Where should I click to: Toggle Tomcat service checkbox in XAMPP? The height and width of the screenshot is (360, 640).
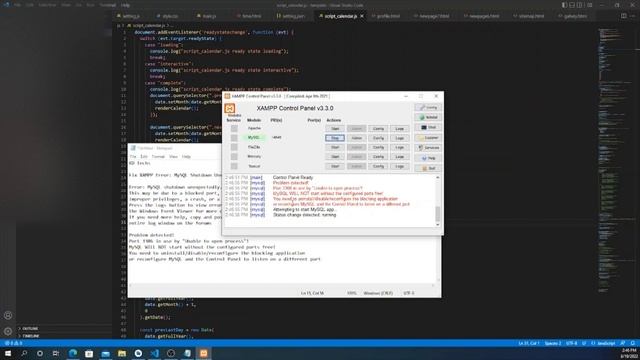pyautogui.click(x=234, y=166)
